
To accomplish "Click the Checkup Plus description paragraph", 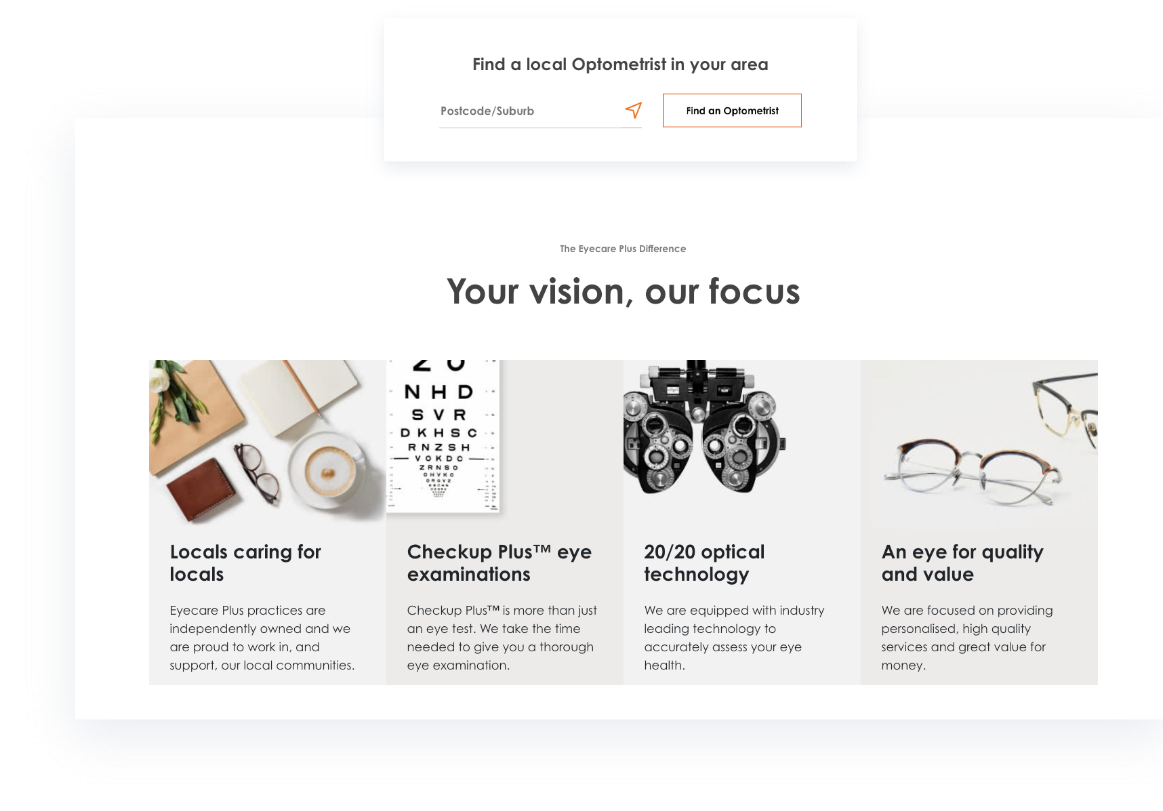I will point(502,637).
